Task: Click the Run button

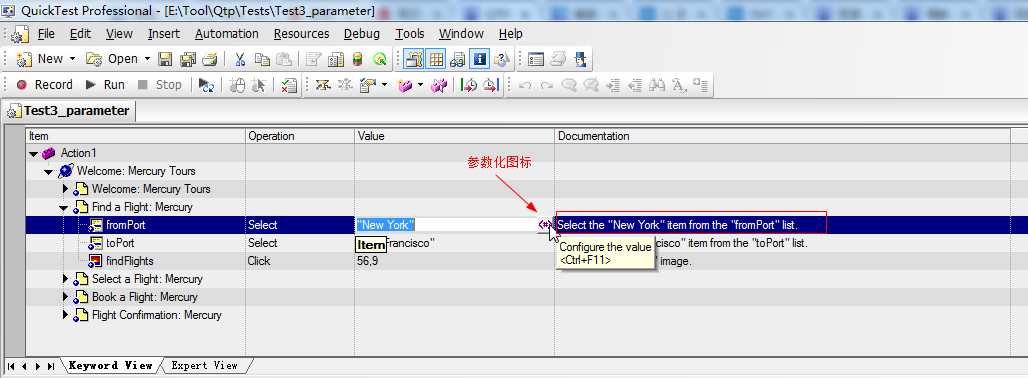Action: (x=106, y=85)
